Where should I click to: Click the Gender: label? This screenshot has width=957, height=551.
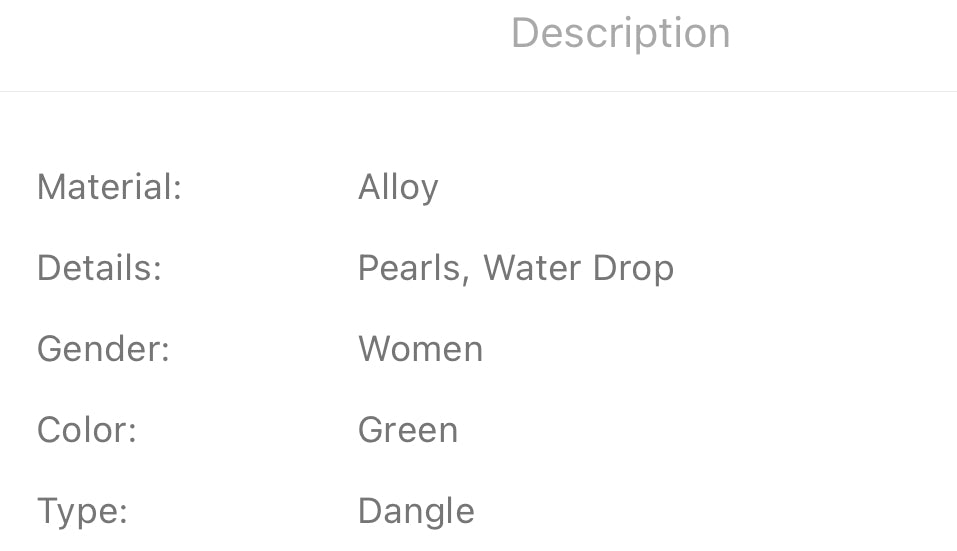click(x=103, y=349)
